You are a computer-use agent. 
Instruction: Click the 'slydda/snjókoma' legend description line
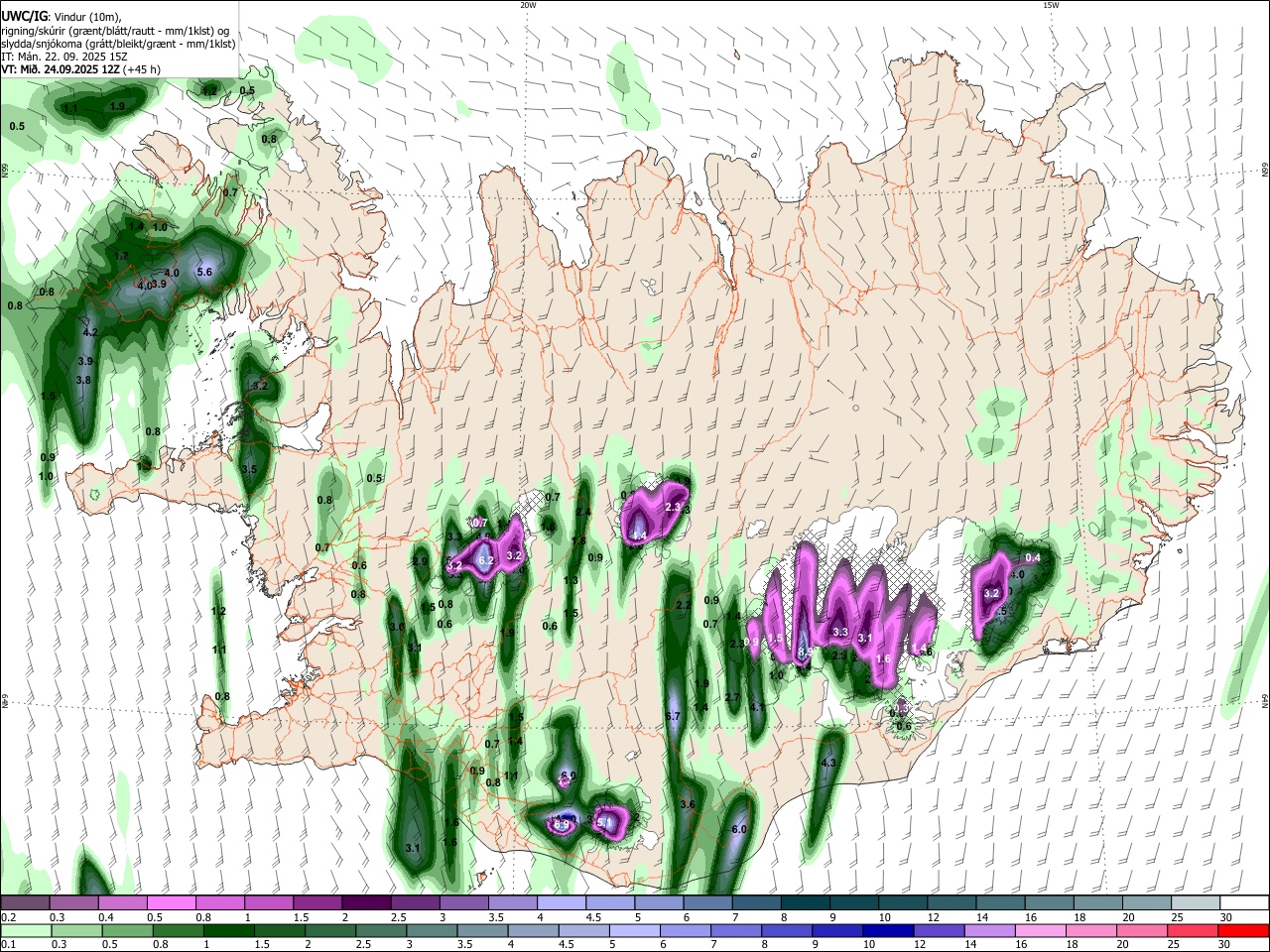[118, 44]
